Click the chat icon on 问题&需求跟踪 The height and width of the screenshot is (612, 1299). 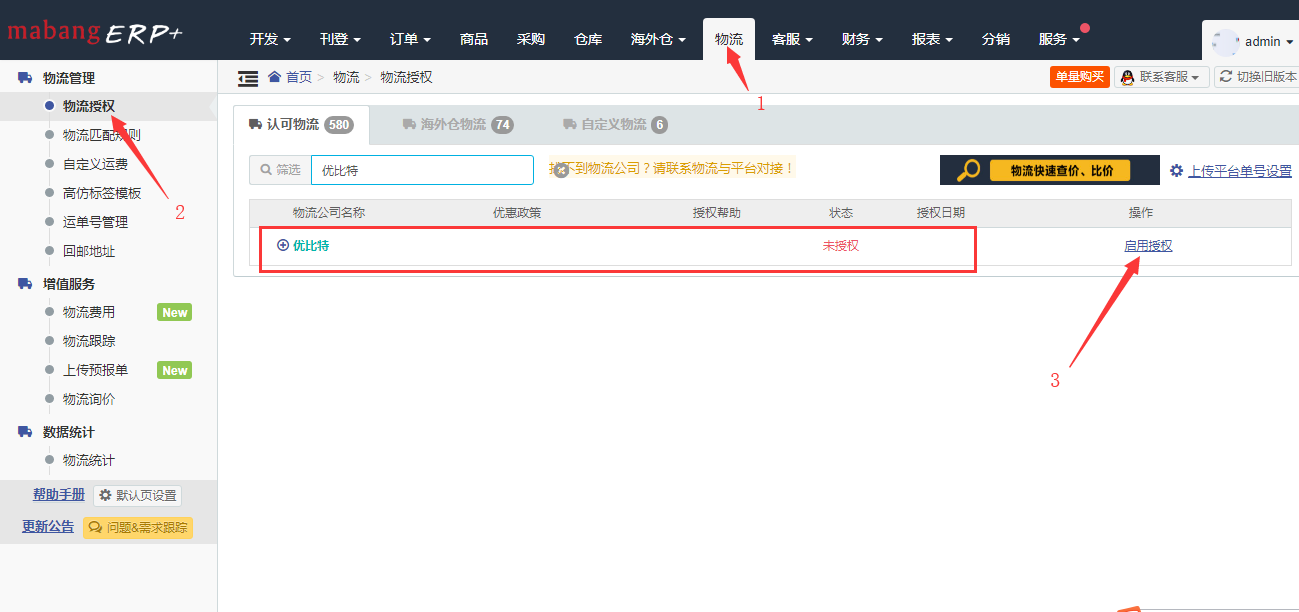[x=96, y=527]
